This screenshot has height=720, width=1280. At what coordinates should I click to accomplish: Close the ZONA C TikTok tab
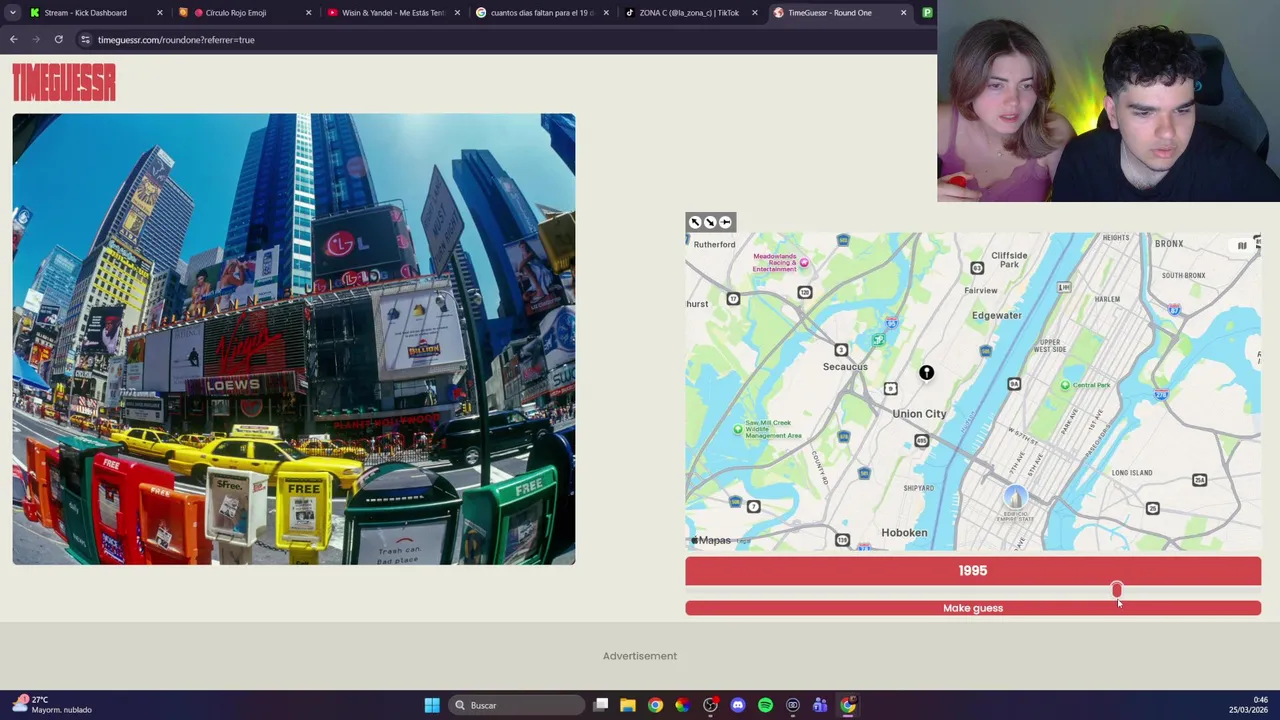point(754,13)
